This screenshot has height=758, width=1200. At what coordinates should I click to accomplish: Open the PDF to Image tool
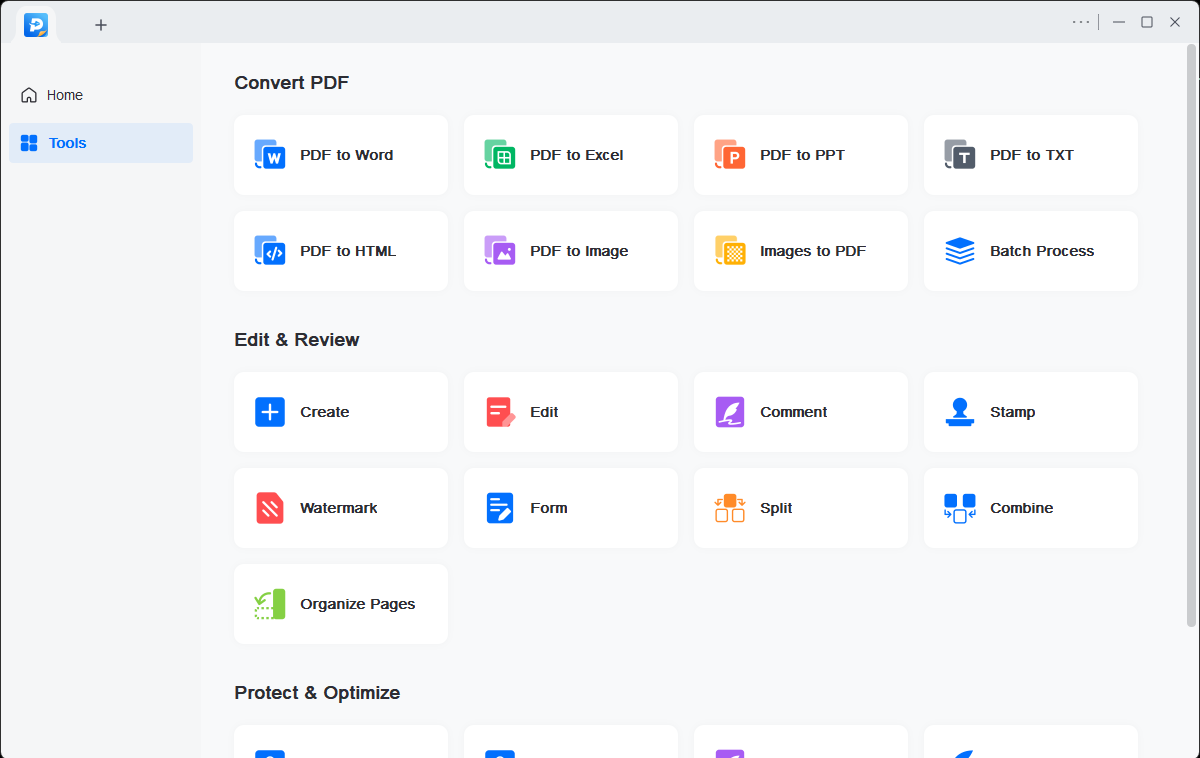[570, 251]
